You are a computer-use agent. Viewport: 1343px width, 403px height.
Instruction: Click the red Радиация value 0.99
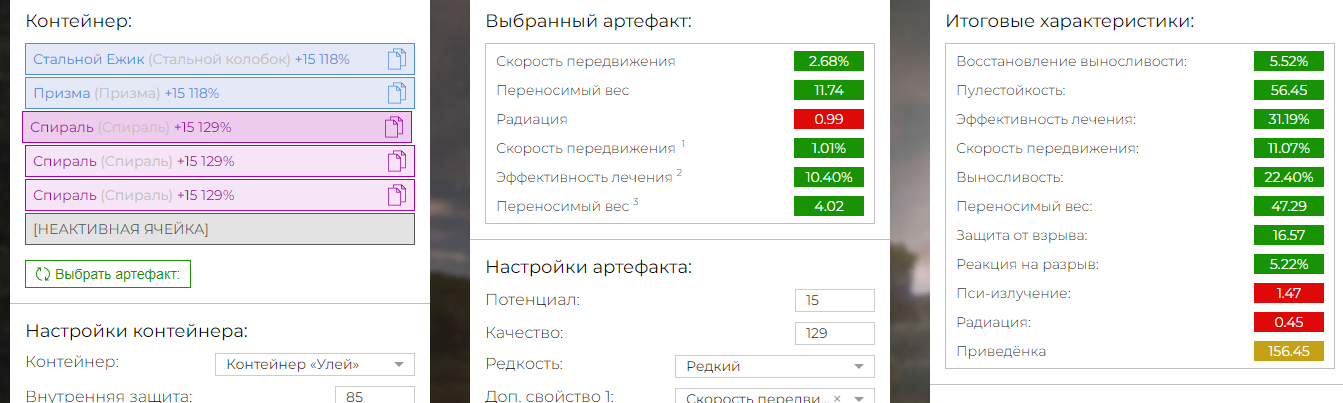point(828,119)
